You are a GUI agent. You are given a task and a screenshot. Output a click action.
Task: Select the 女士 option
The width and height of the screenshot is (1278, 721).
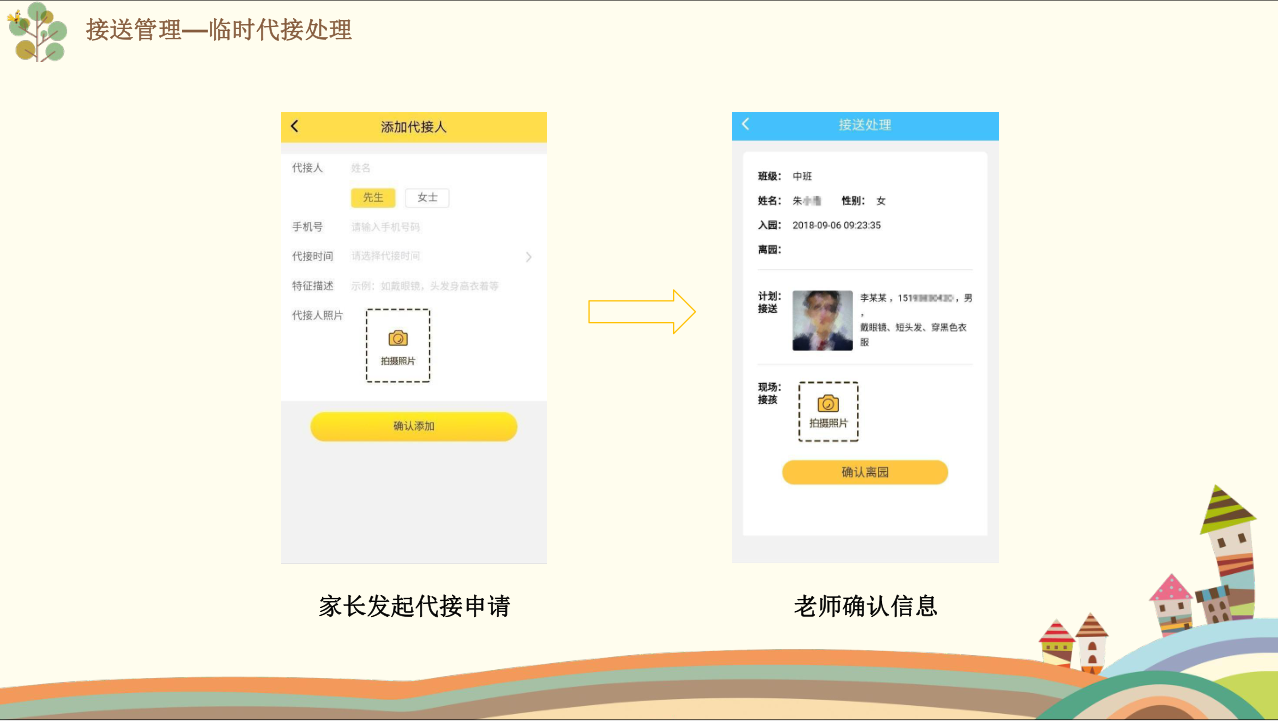(427, 198)
